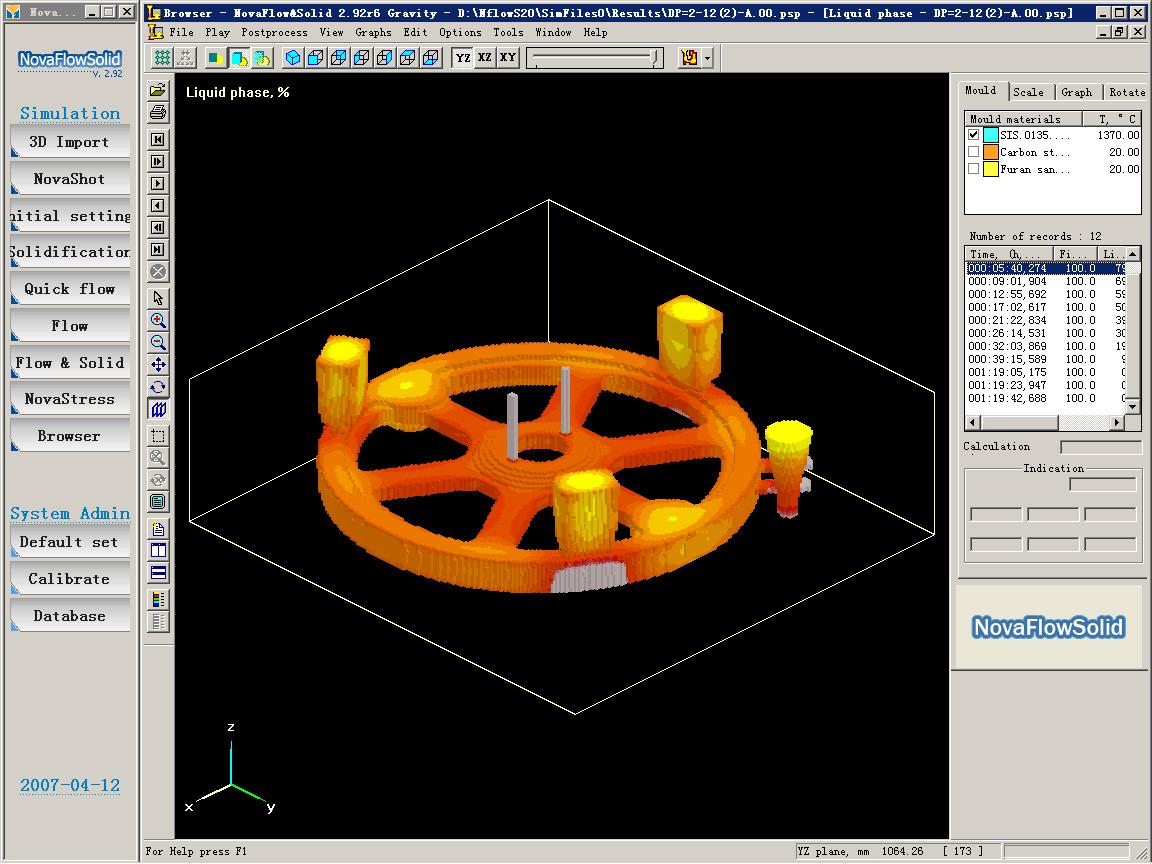Select the last wireframe cube view icon

[431, 57]
